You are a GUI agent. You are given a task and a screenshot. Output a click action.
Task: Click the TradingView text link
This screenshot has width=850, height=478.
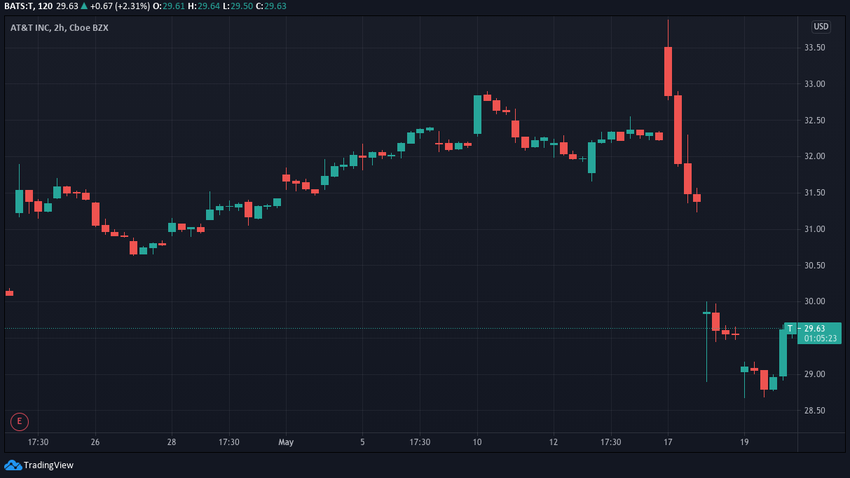click(48, 465)
